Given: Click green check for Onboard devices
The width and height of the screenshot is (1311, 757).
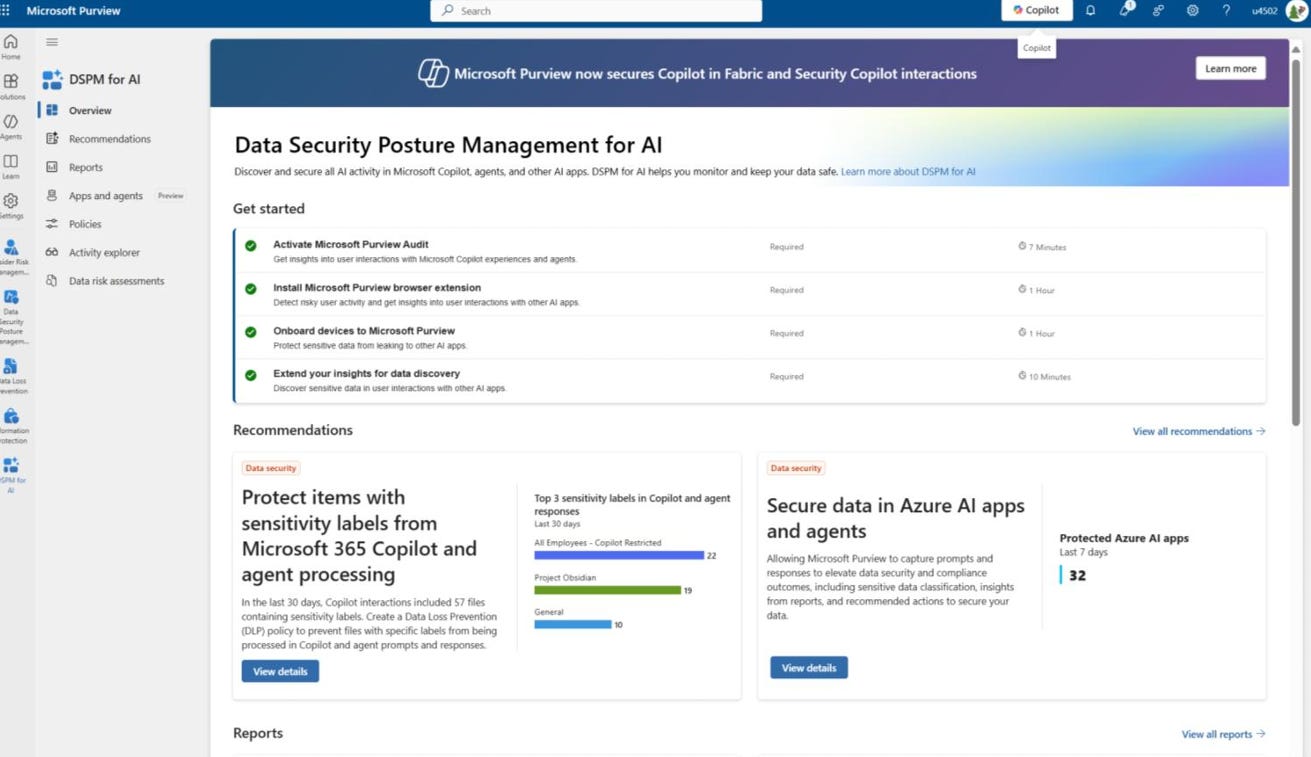Looking at the screenshot, I should [x=251, y=332].
